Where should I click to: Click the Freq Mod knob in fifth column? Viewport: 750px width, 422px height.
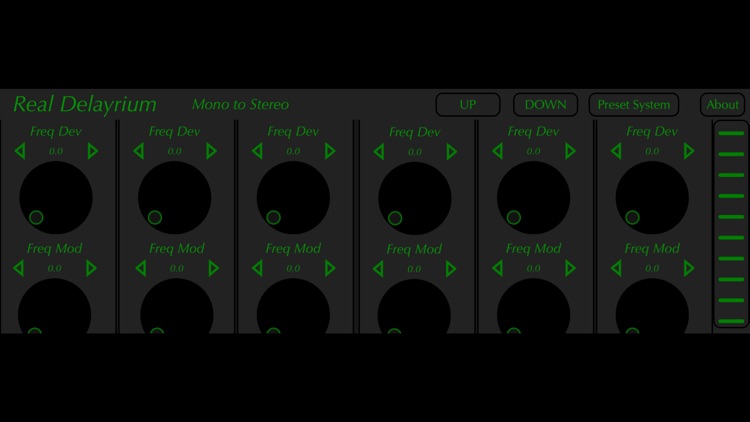[x=533, y=306]
